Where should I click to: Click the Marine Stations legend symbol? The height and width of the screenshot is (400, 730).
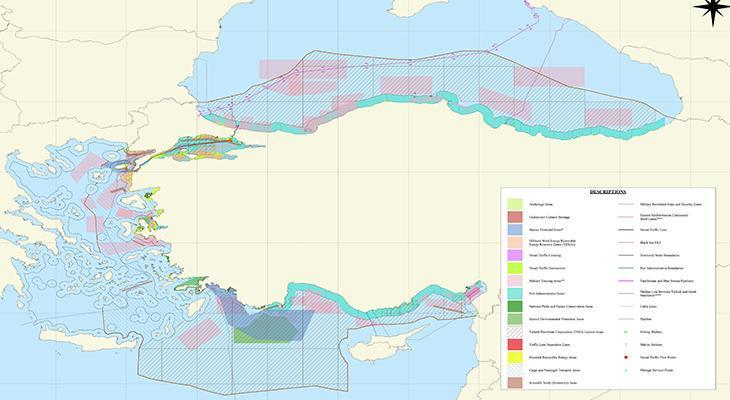point(624,344)
